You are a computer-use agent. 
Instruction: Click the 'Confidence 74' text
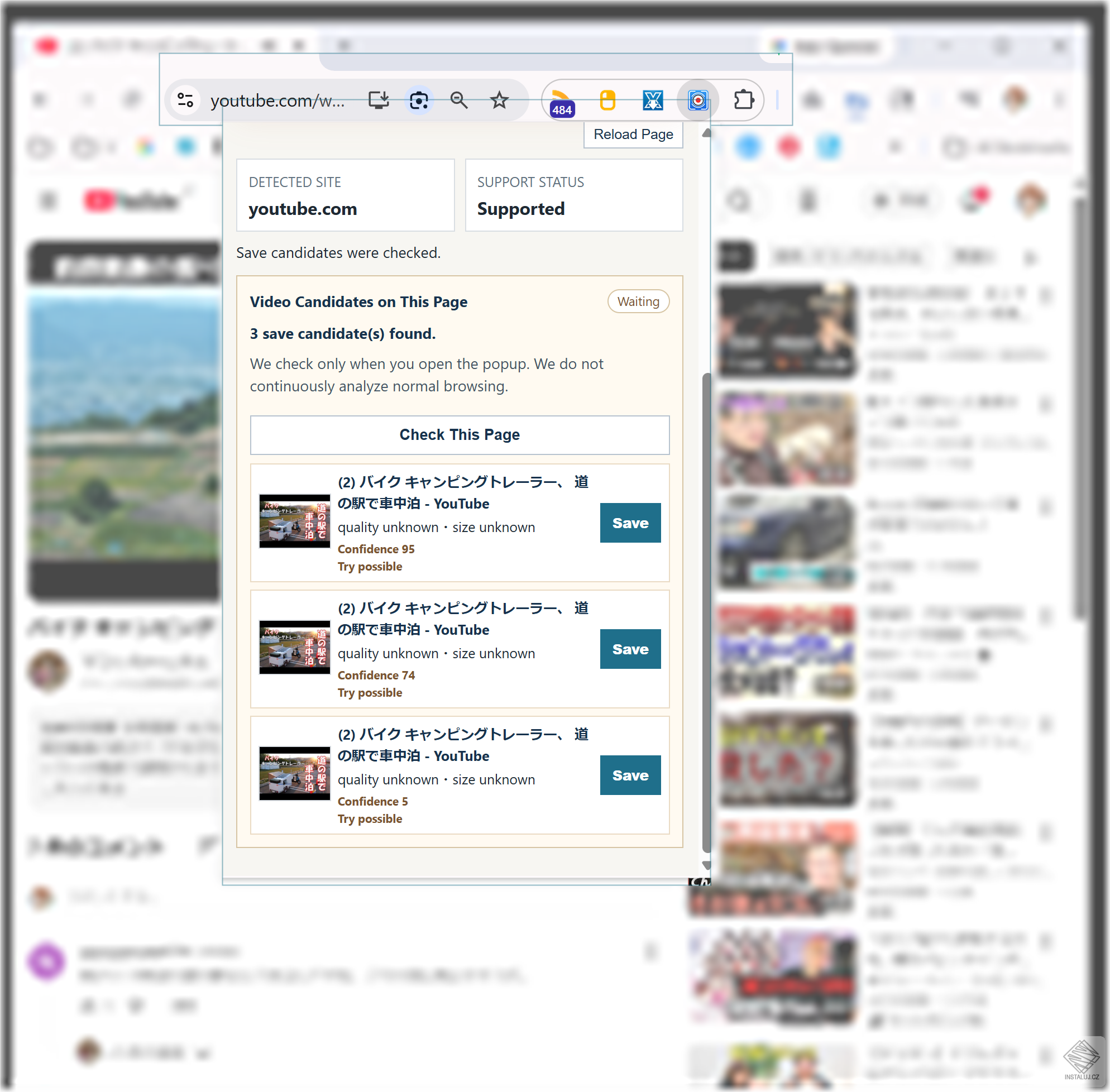(x=376, y=675)
